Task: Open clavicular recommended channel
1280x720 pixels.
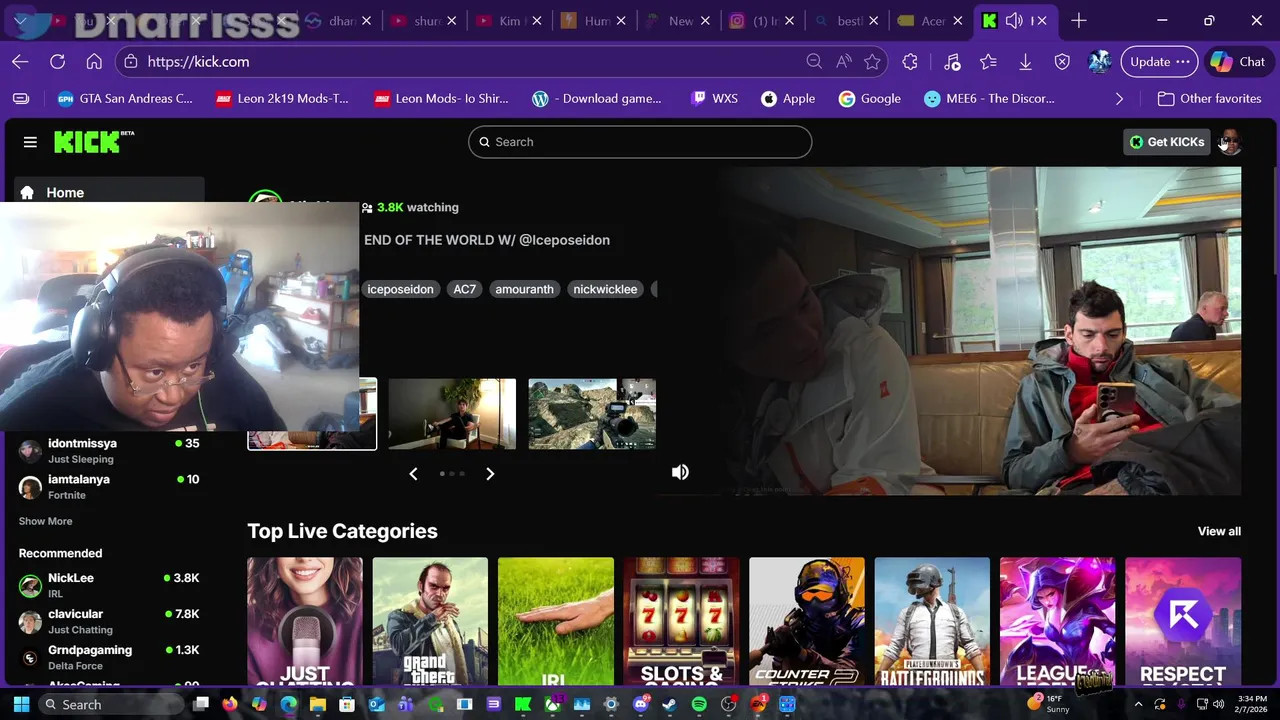Action: click(110, 621)
